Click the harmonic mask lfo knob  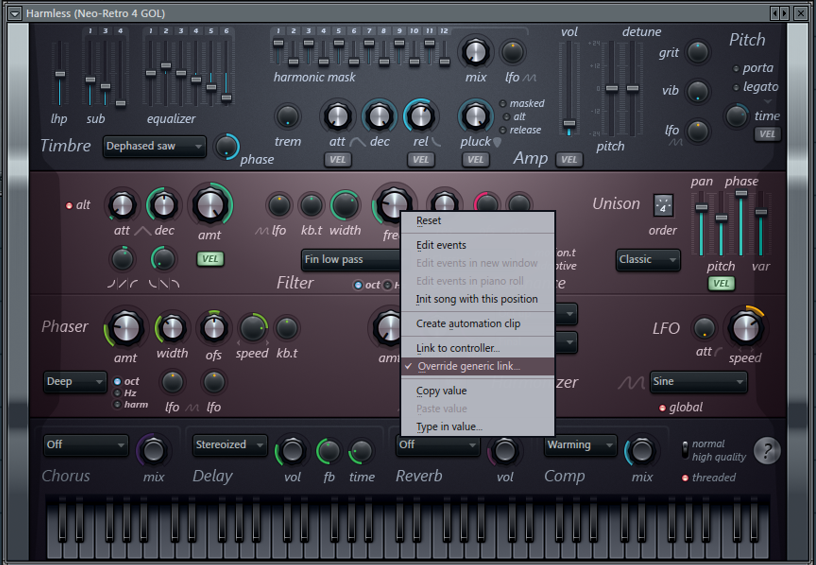(x=513, y=52)
